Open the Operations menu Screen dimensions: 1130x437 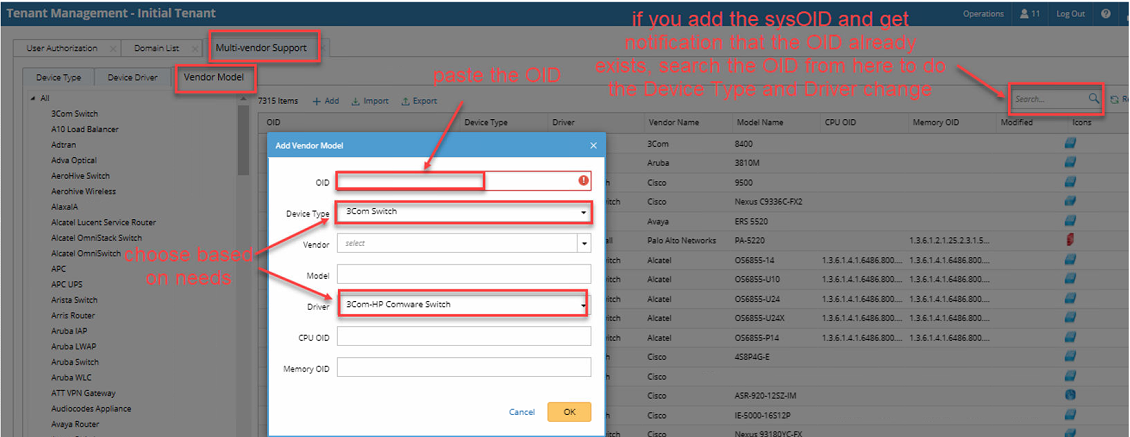coord(983,14)
